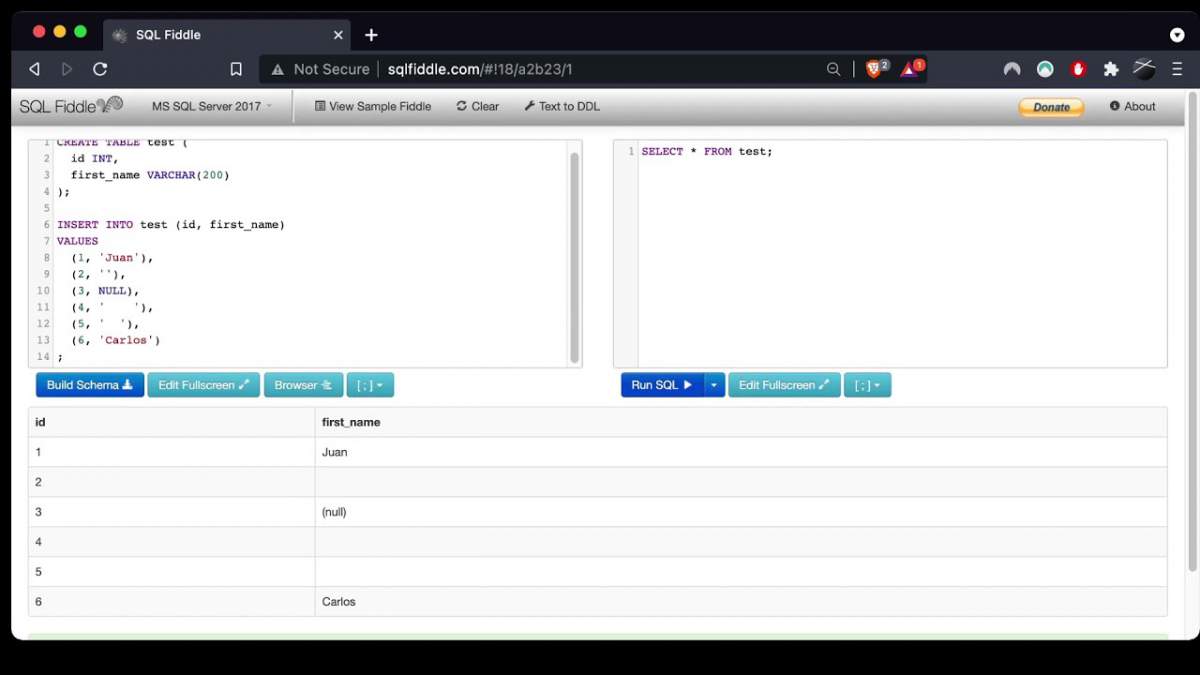Click the Donate button
Image resolution: width=1200 pixels, height=675 pixels.
coord(1051,107)
